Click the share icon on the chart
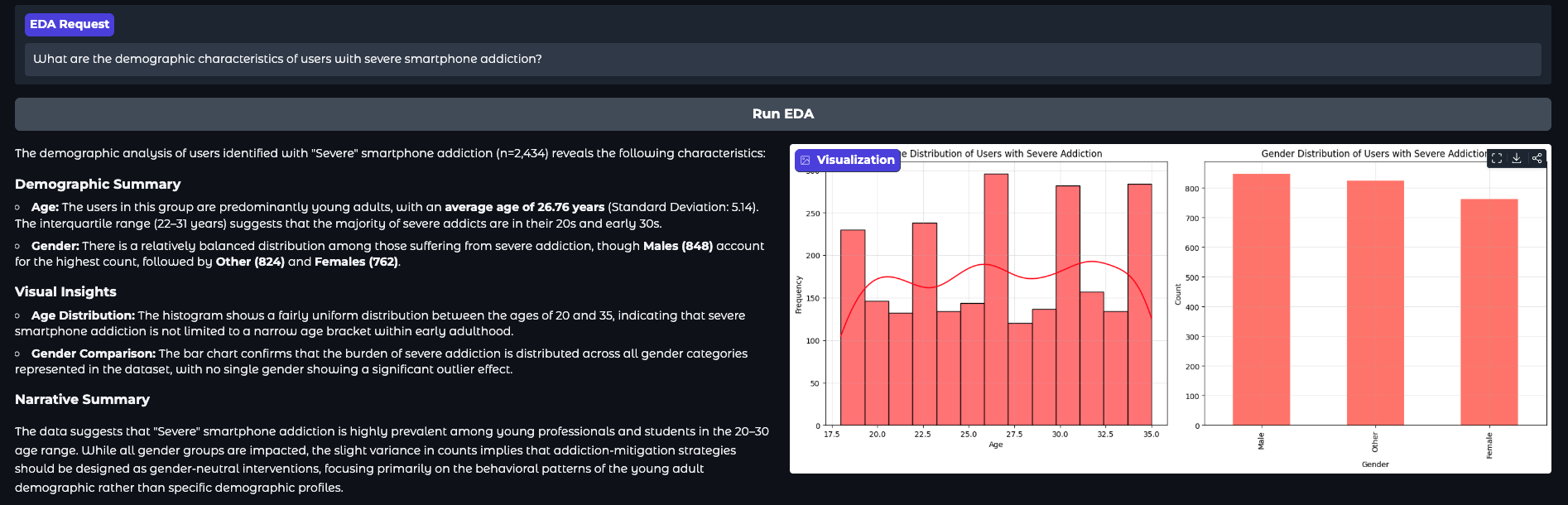1568x505 pixels. click(1537, 158)
